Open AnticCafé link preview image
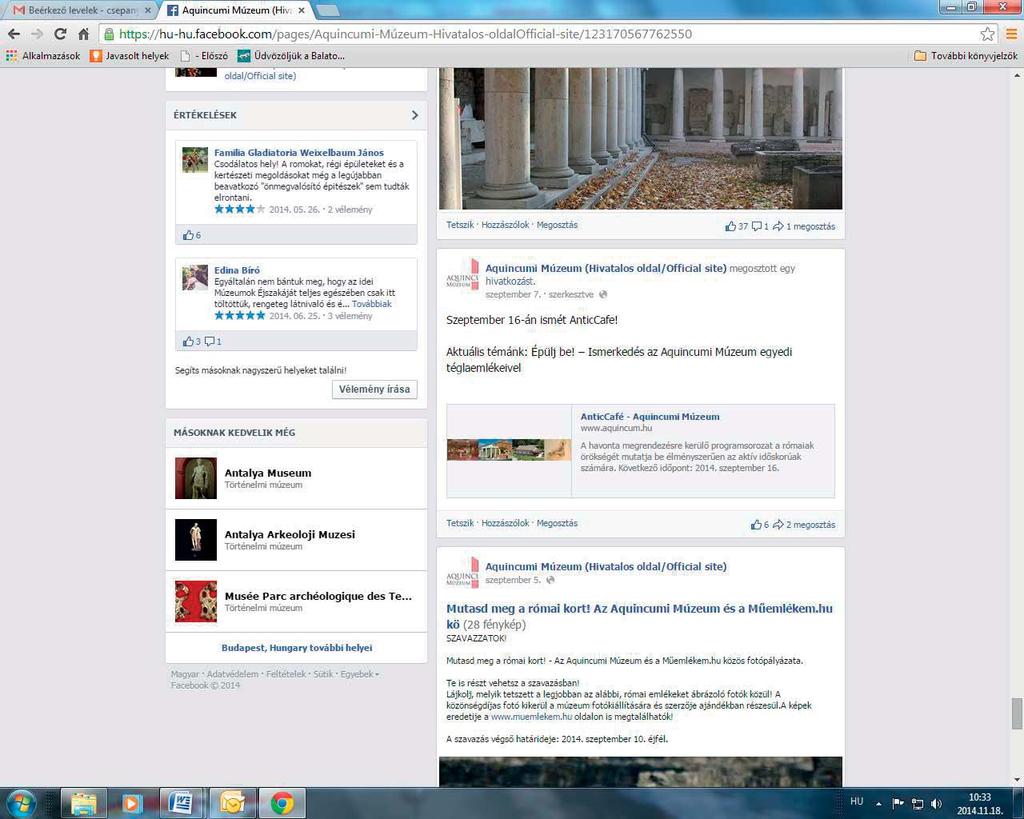The image size is (1024, 819). [509, 449]
